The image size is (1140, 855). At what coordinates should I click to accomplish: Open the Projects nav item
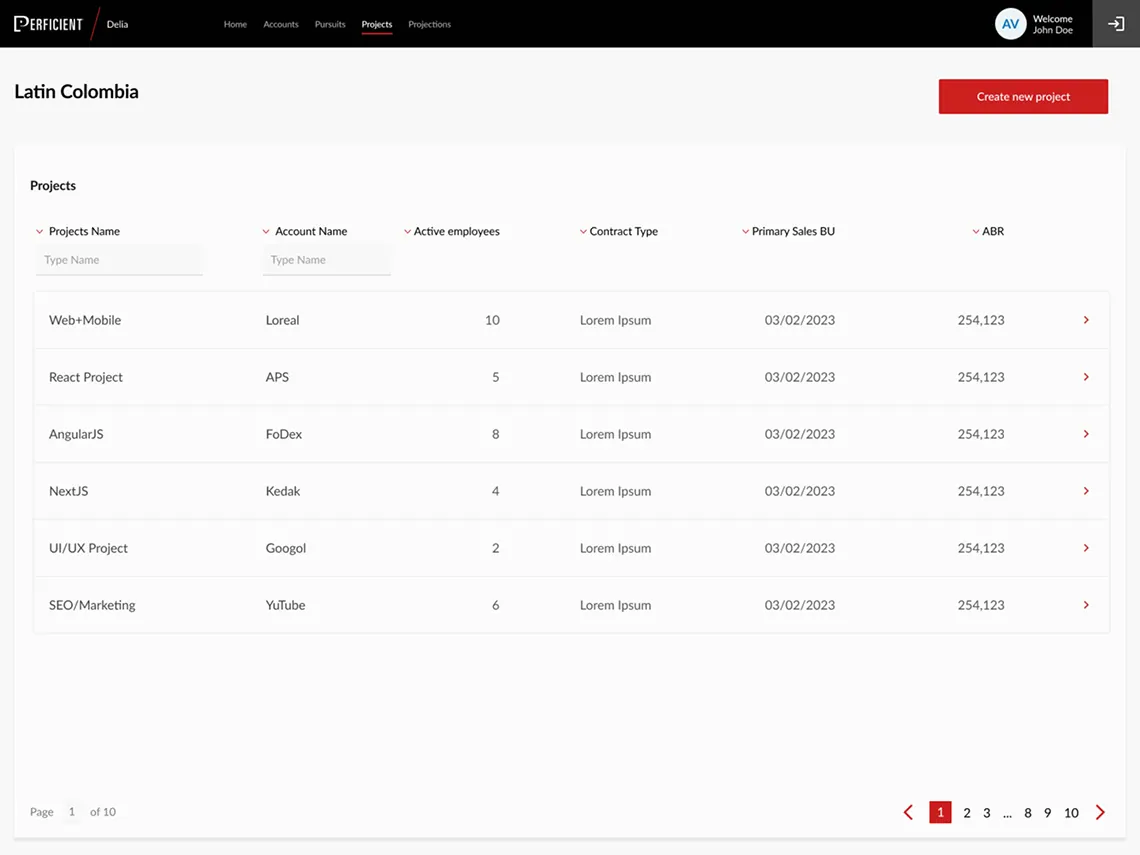point(377,24)
